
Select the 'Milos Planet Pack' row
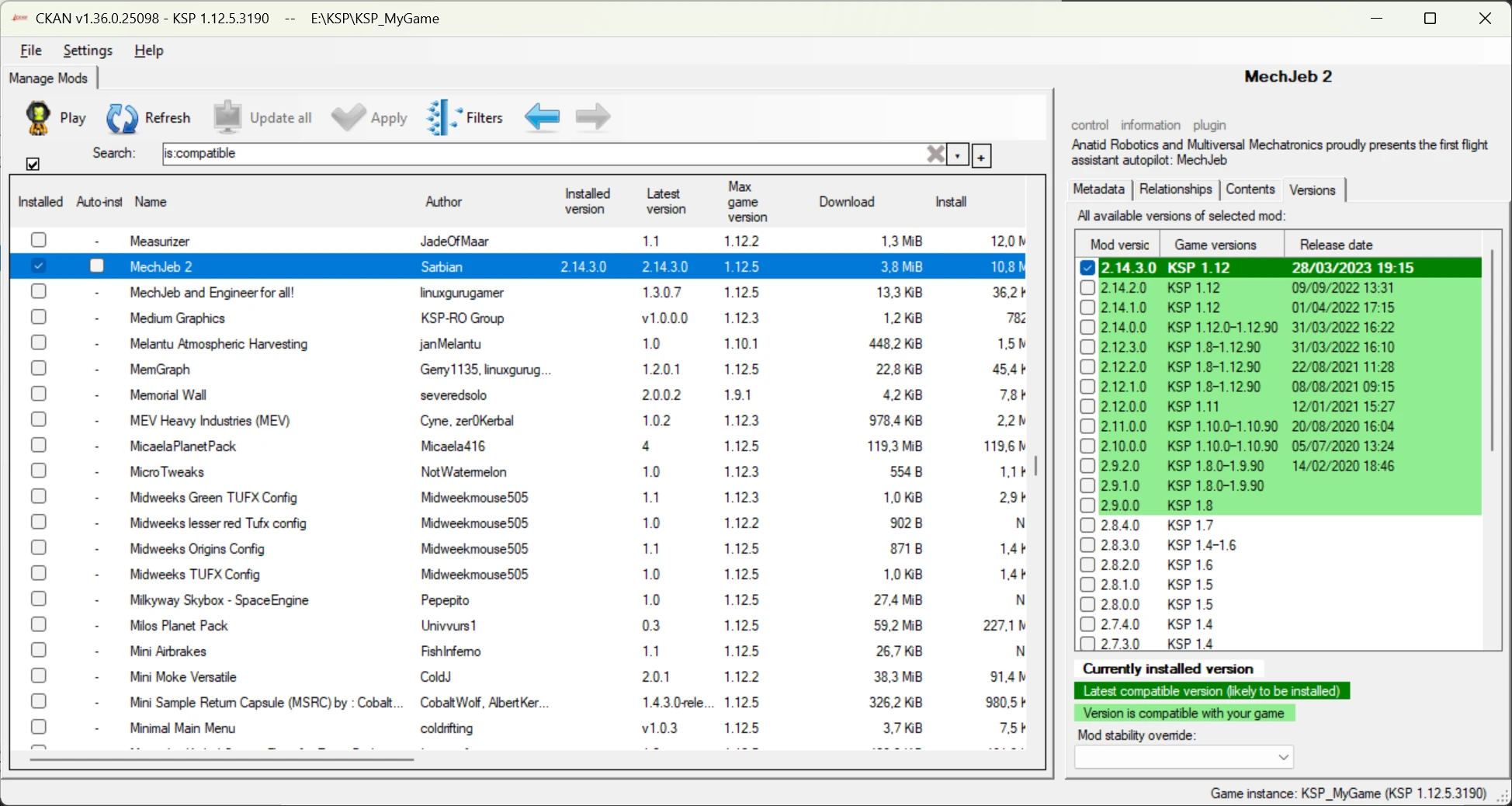517,625
